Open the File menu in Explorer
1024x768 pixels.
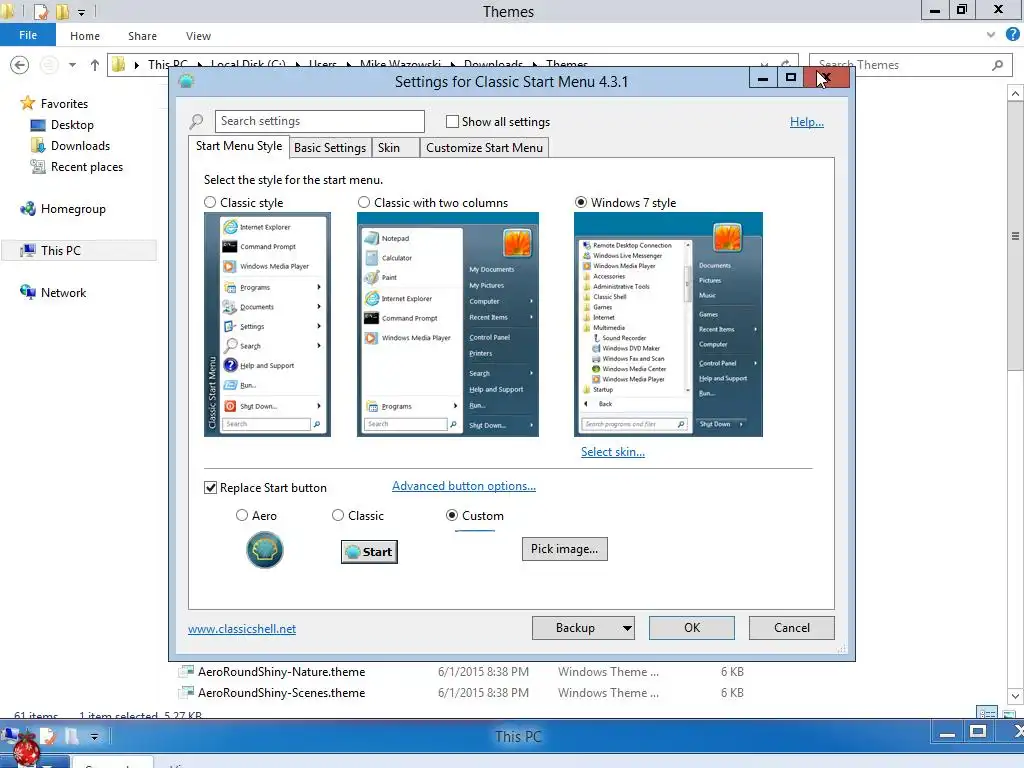(x=28, y=35)
